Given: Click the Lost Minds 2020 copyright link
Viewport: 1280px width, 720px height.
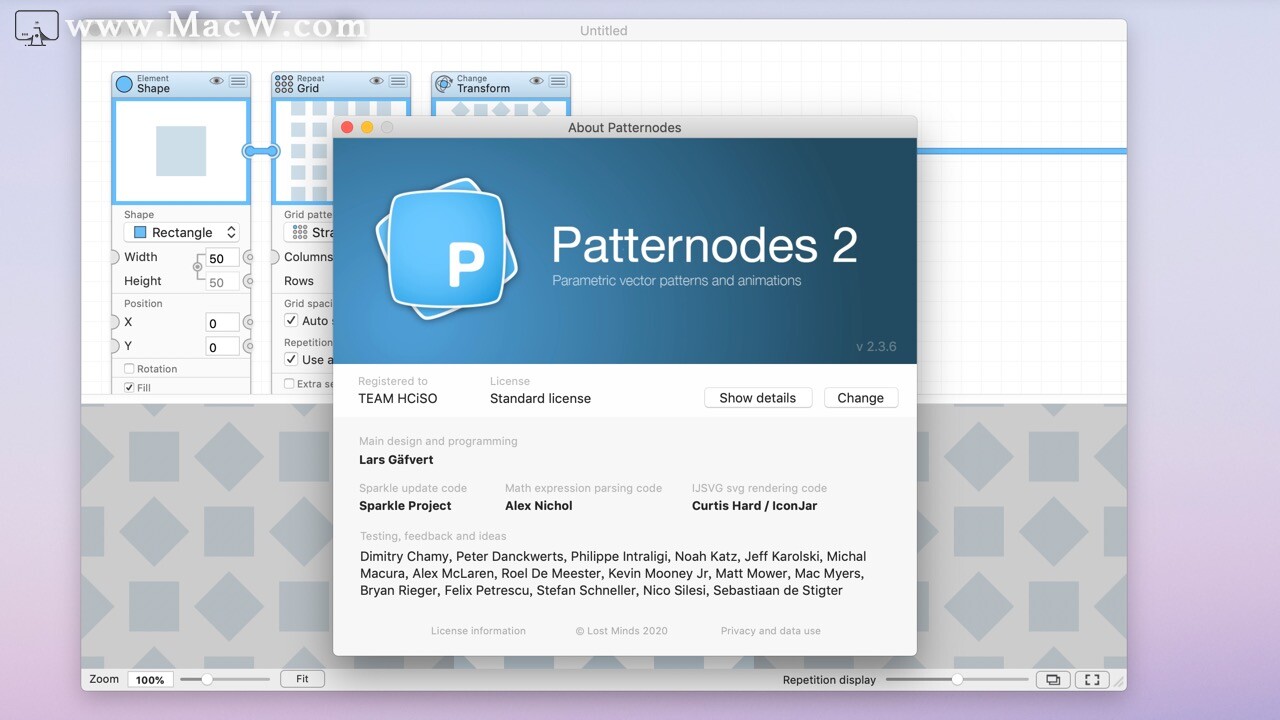Looking at the screenshot, I should point(622,631).
